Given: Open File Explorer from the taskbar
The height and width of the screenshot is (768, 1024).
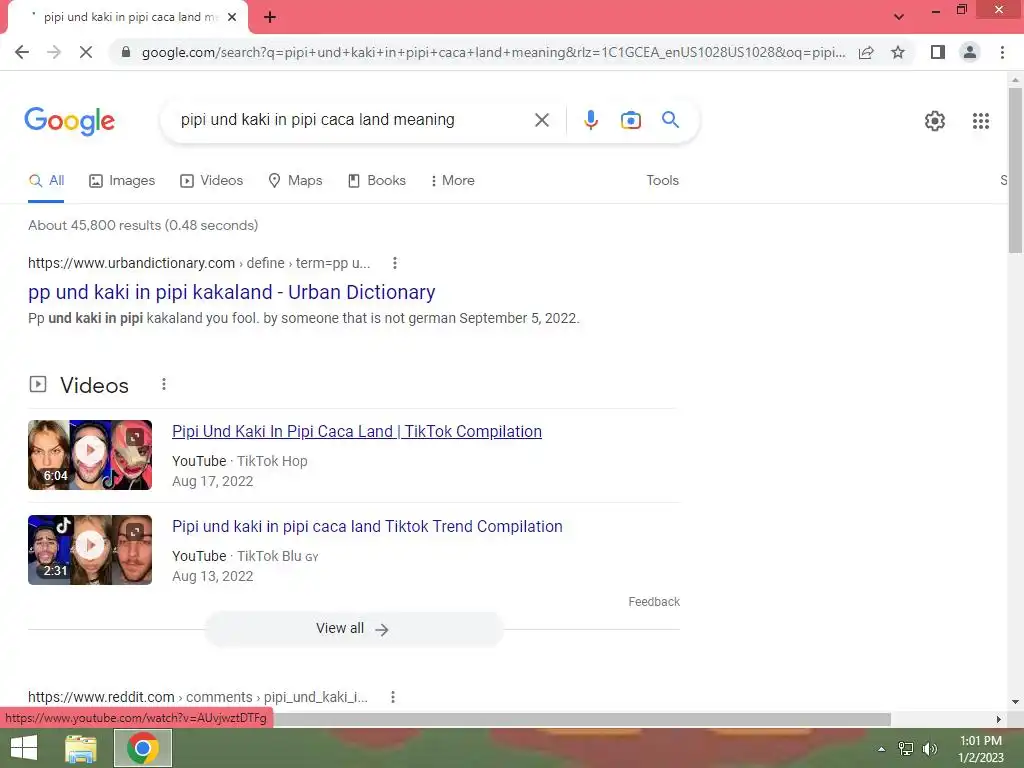Looking at the screenshot, I should 81,748.
